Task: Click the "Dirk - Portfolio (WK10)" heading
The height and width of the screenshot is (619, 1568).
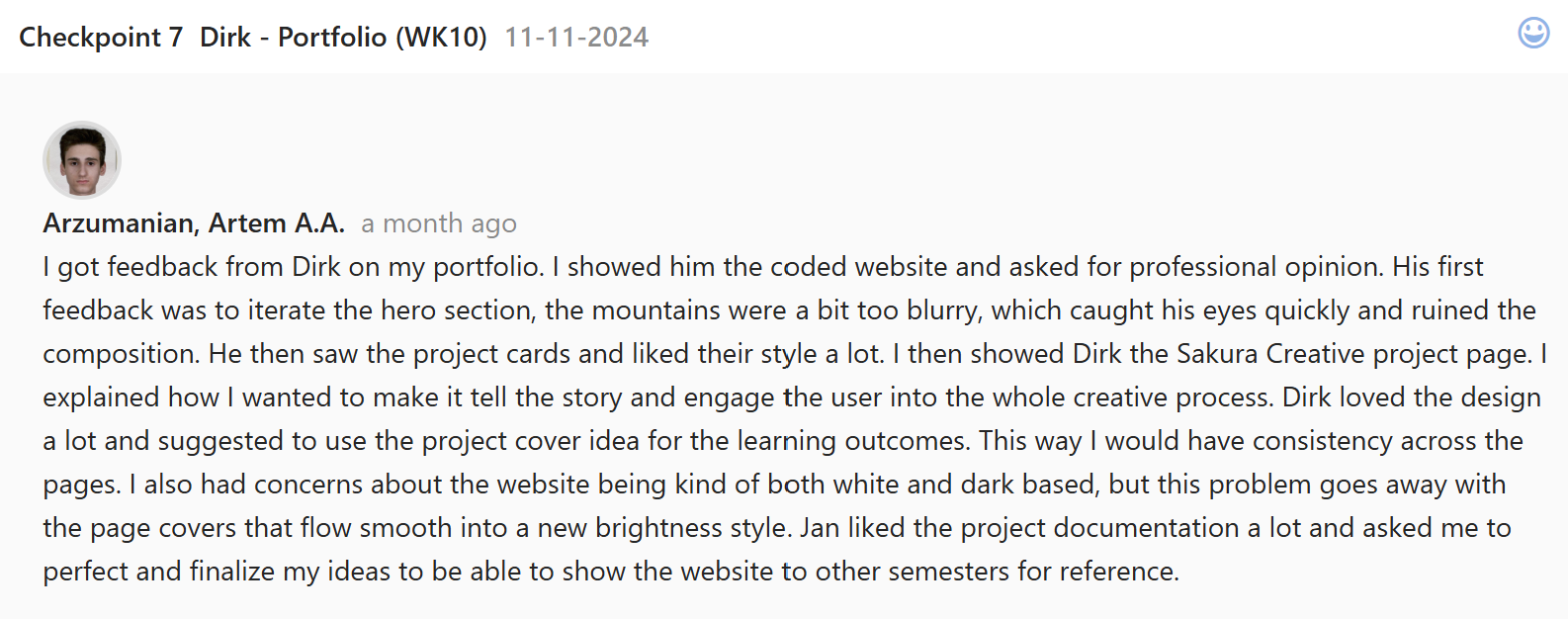Action: coord(343,38)
